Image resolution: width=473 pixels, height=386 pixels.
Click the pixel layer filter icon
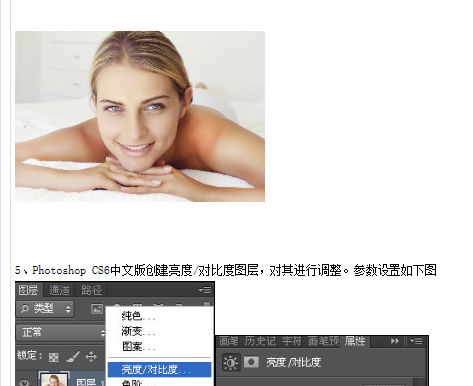click(97, 309)
